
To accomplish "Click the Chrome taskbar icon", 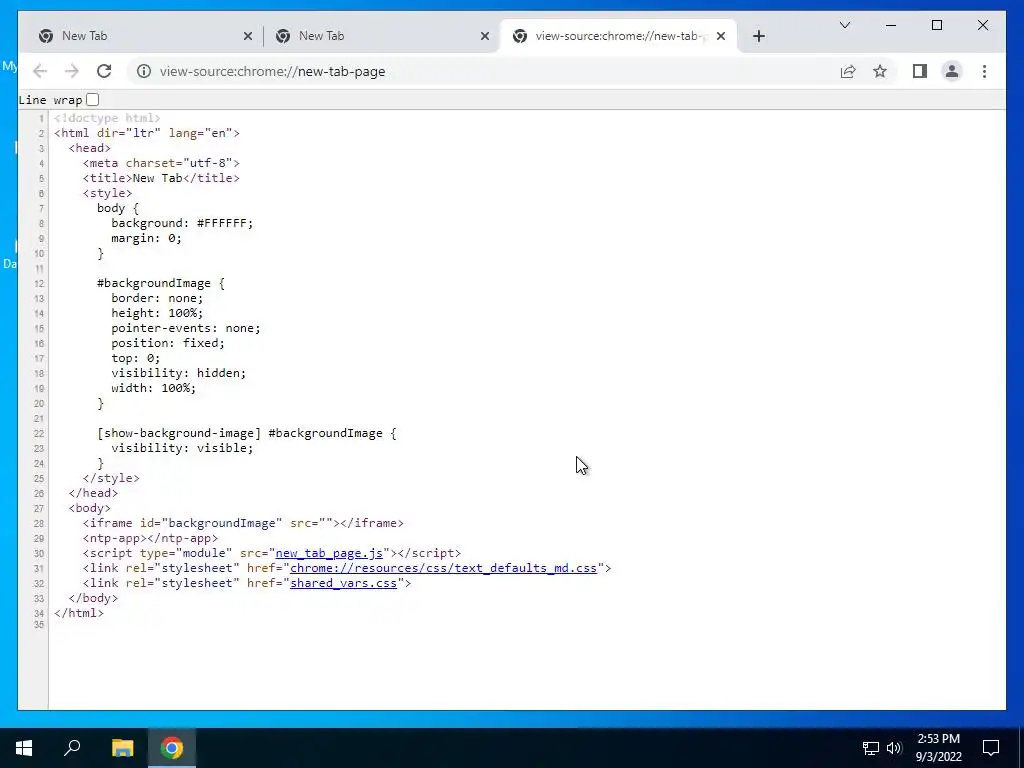I will coord(172,748).
